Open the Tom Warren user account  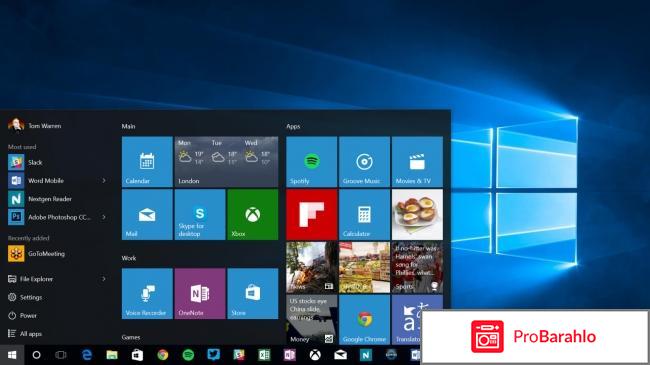tap(35, 125)
